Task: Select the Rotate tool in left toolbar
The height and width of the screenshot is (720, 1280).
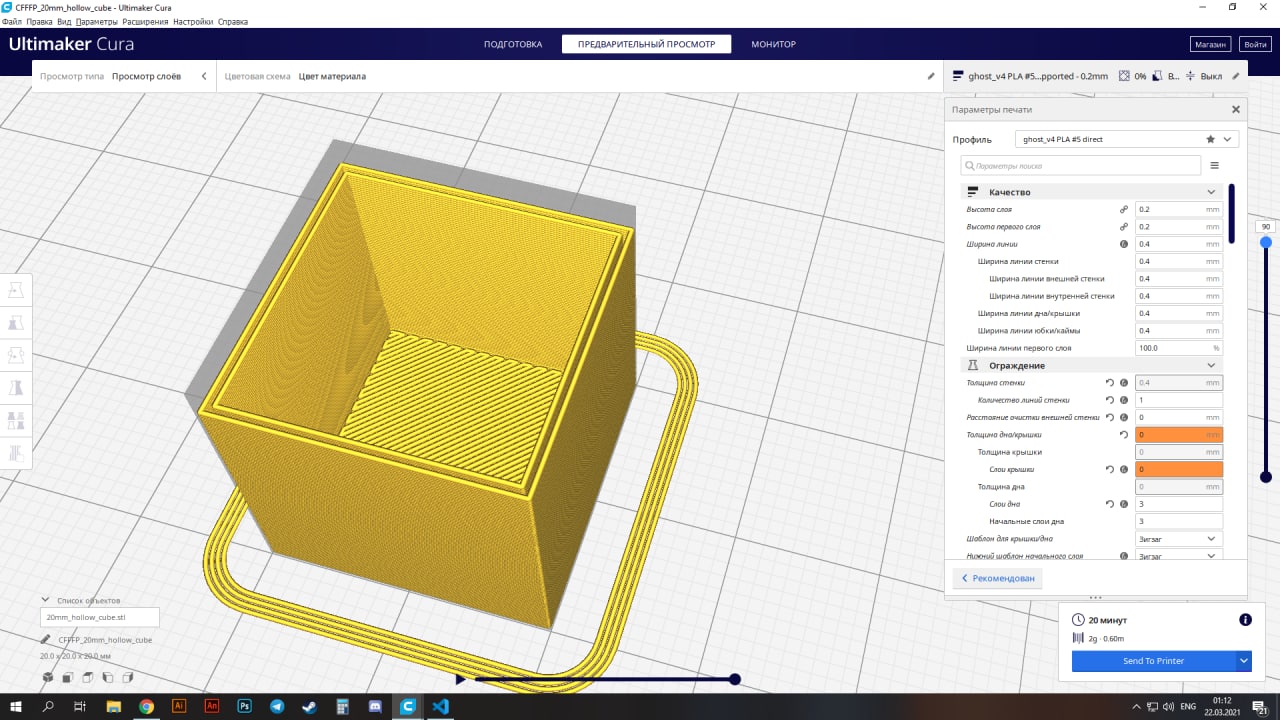Action: (16, 355)
